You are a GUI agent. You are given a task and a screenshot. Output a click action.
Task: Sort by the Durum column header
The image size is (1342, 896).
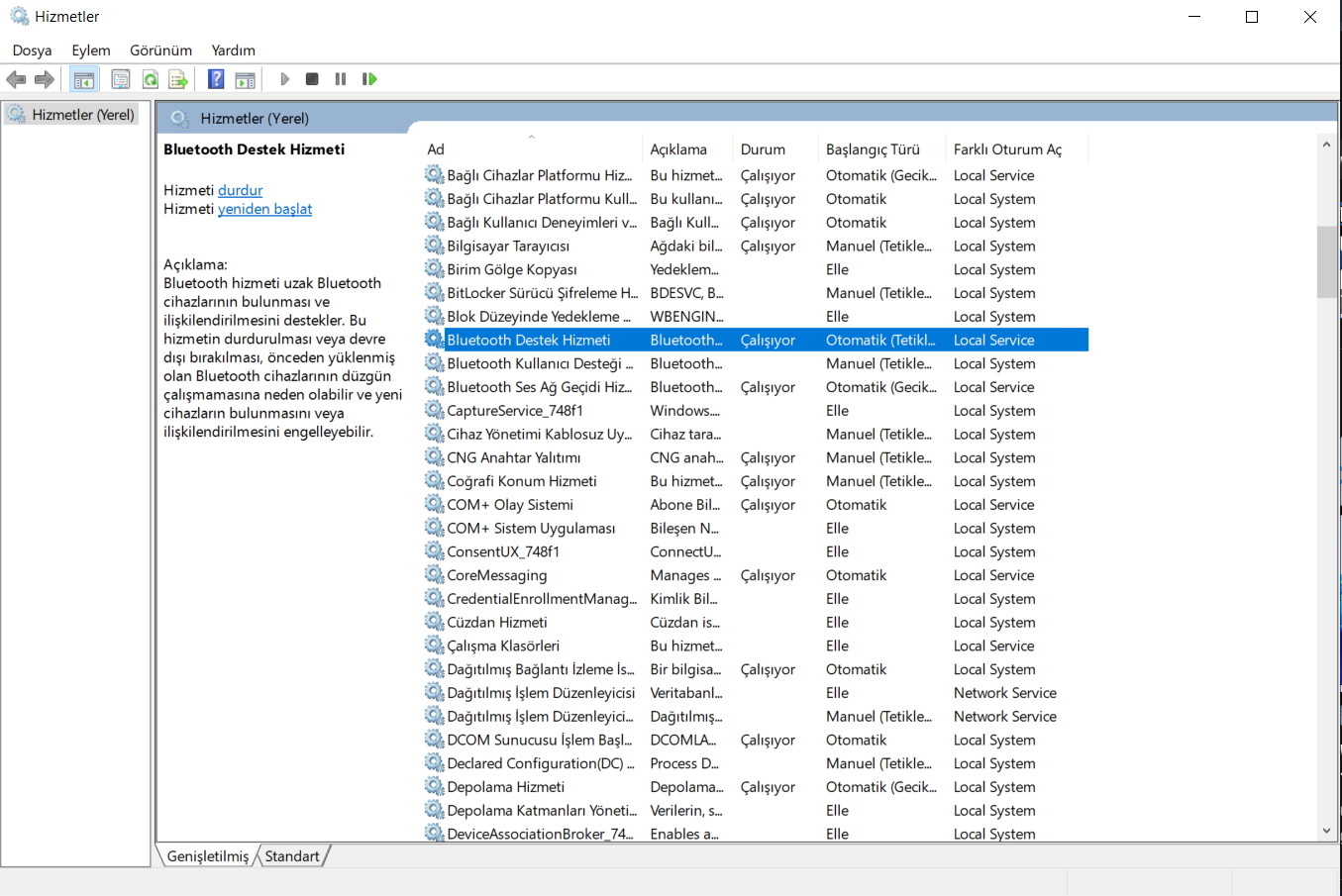point(775,149)
